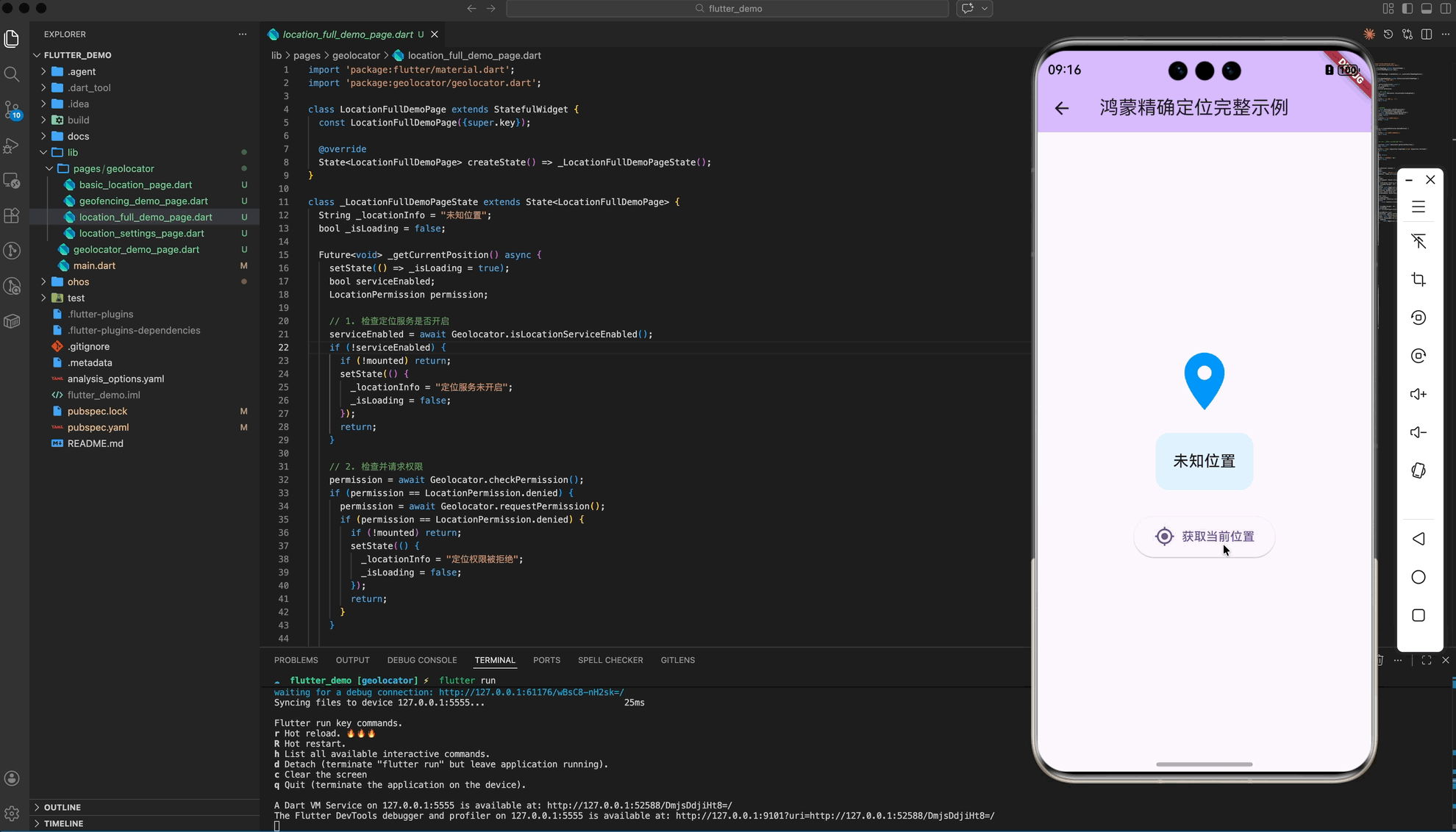
Task: Open the Search view in activity bar
Action: click(x=12, y=74)
